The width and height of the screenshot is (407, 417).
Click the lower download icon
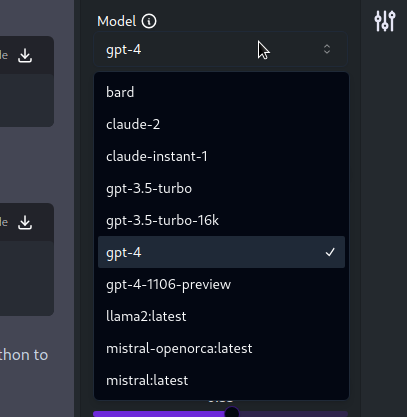point(25,222)
